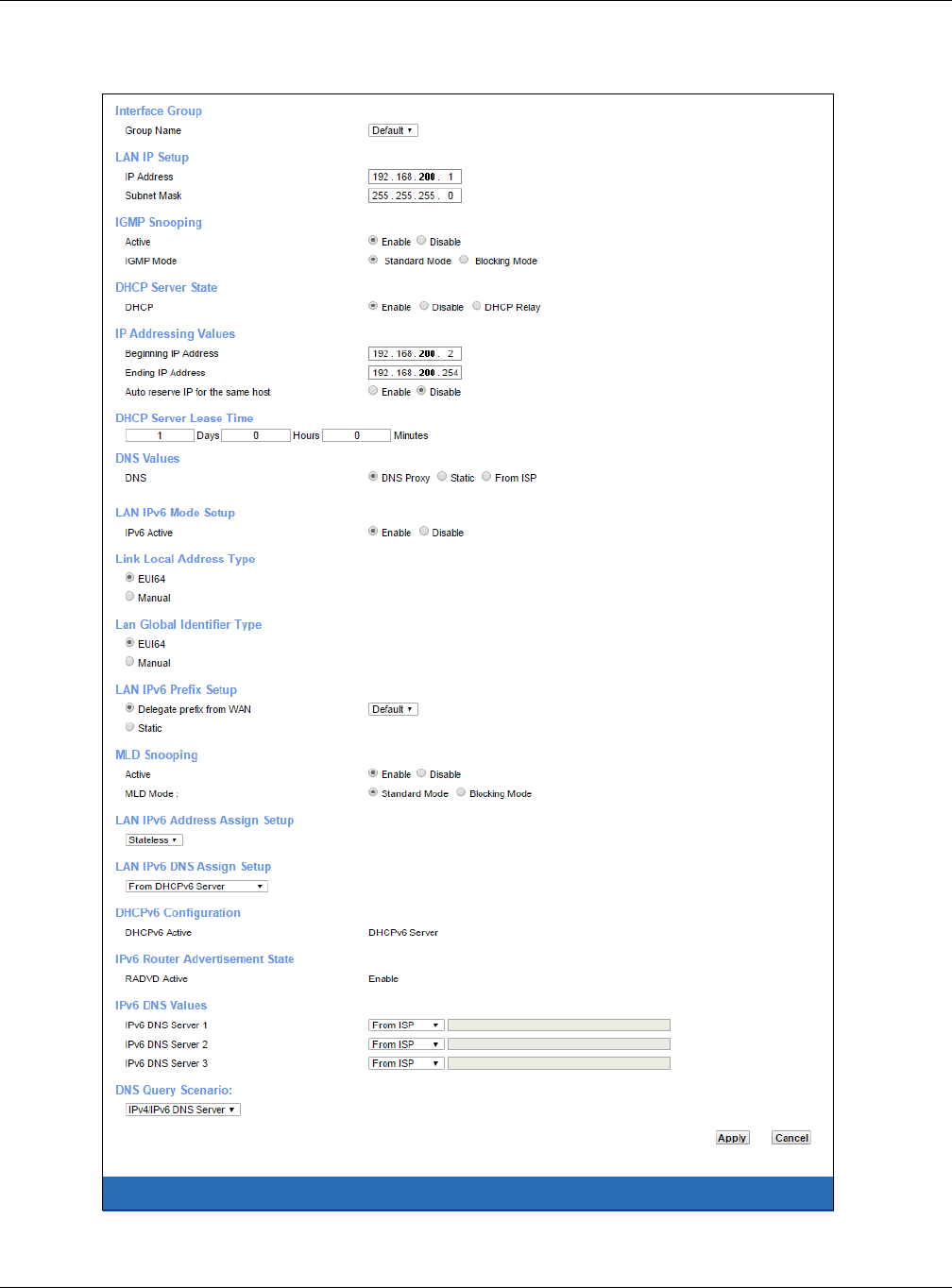Open the Delegate prefix Default dropdown
The image size is (952, 1288).
[x=393, y=709]
